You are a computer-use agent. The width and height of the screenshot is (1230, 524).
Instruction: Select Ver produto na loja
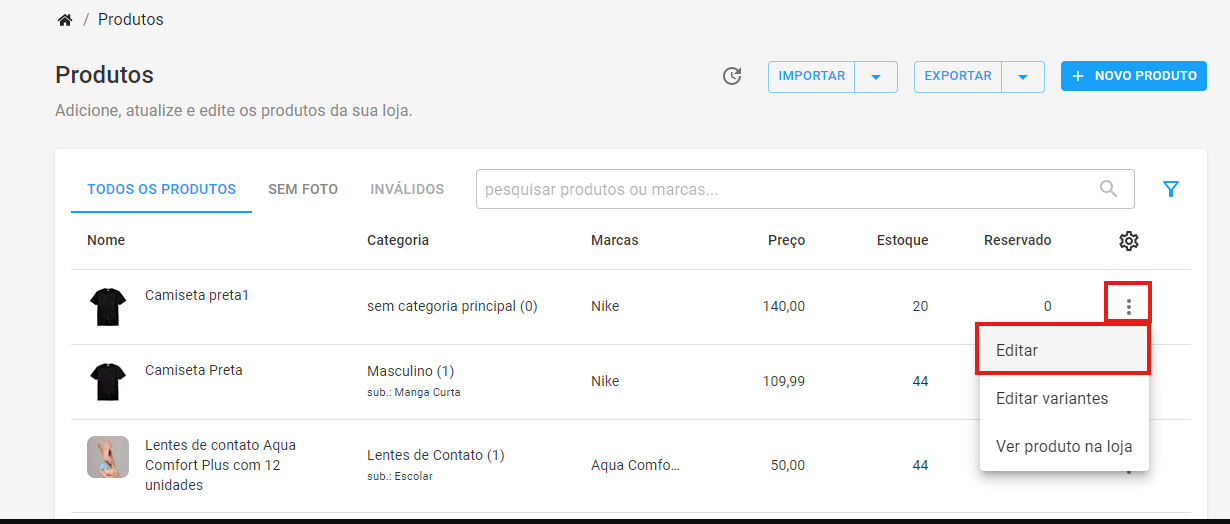tap(1063, 446)
